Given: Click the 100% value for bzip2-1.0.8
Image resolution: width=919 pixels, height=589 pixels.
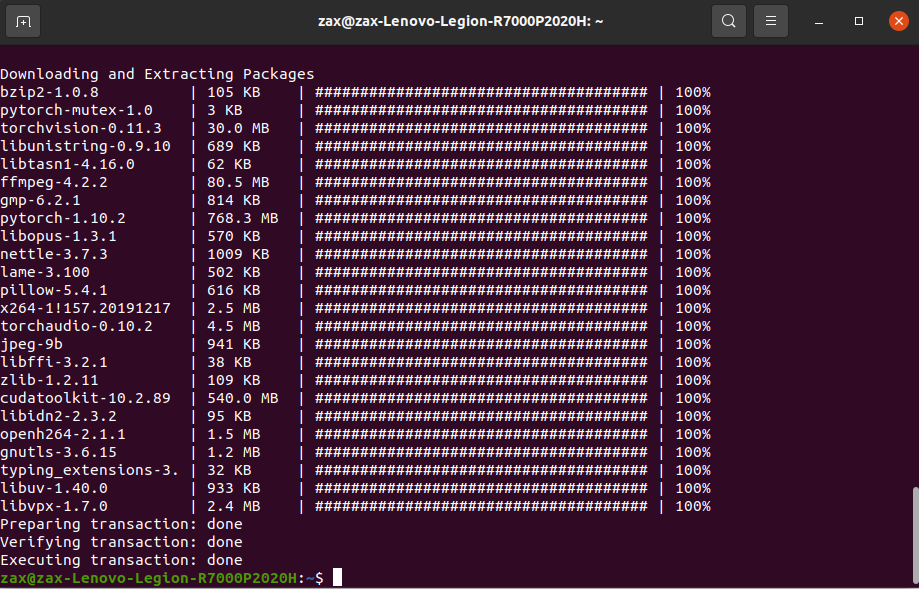Looking at the screenshot, I should click(x=693, y=93).
